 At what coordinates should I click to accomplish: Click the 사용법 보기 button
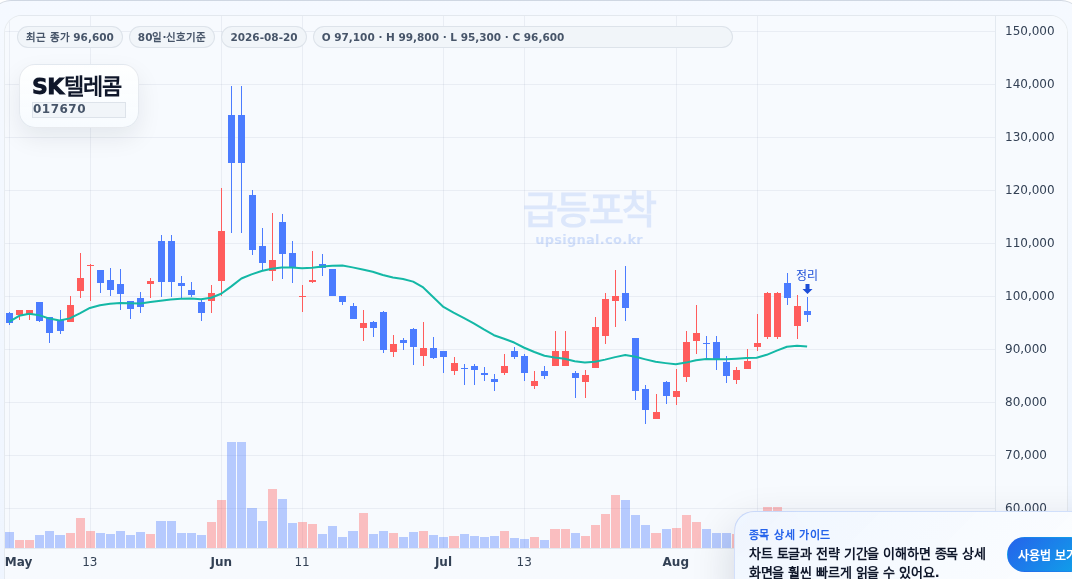[x=1040, y=555]
